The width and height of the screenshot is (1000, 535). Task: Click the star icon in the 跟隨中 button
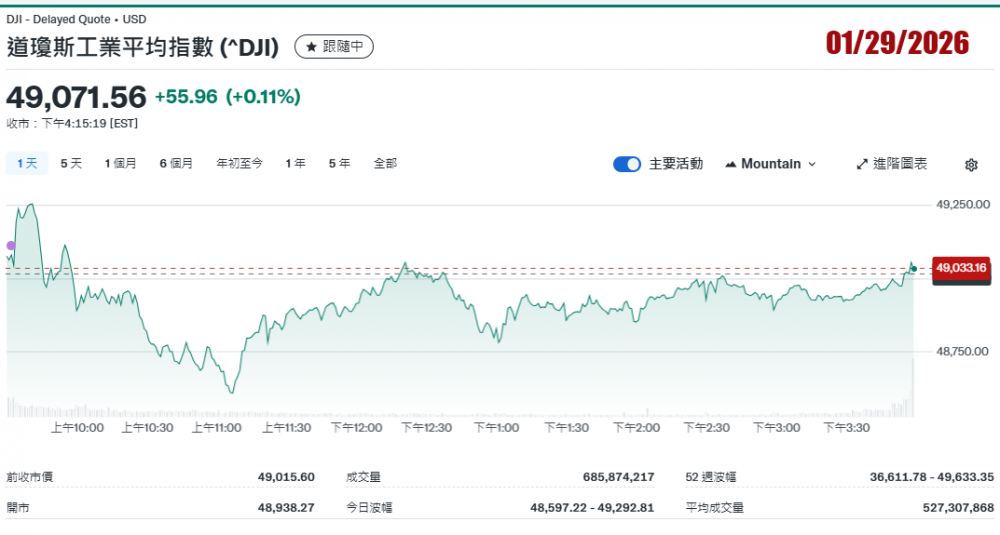click(x=311, y=46)
